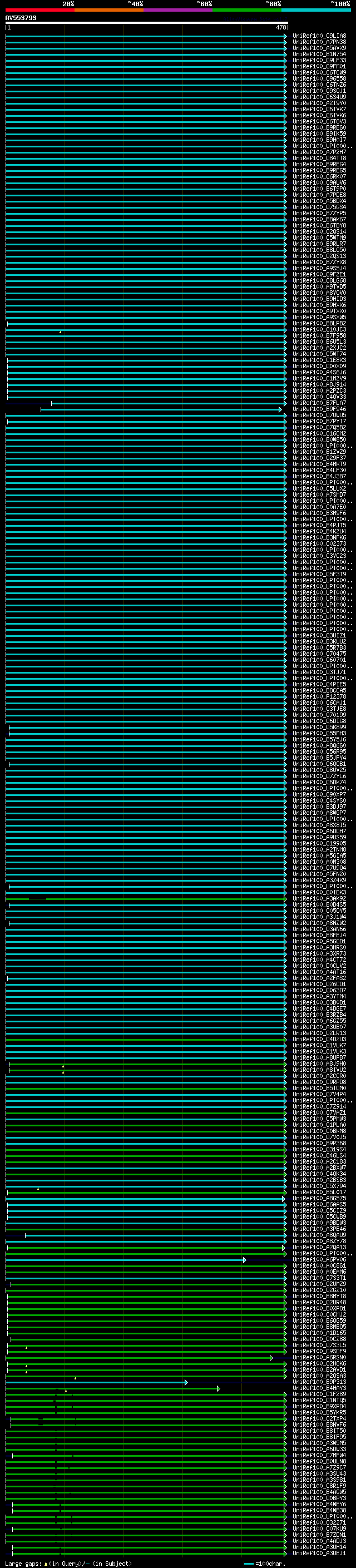Click label UniRef100_Q7V4P4
This screenshot has height=1568, width=356.
tap(319, 1095)
